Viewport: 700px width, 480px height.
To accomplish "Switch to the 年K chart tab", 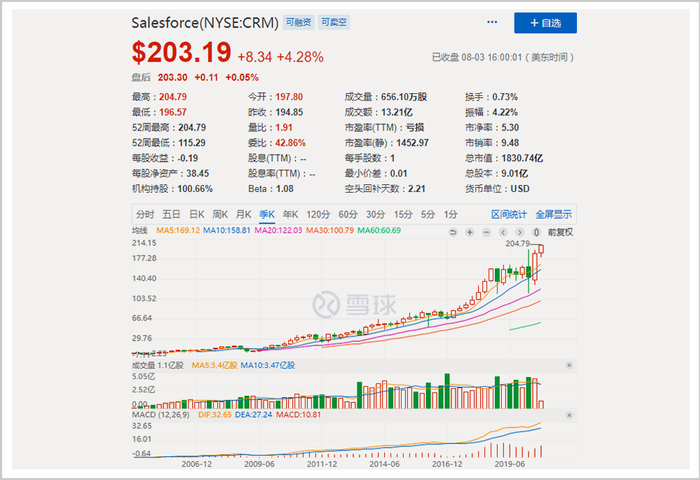I will (x=291, y=215).
